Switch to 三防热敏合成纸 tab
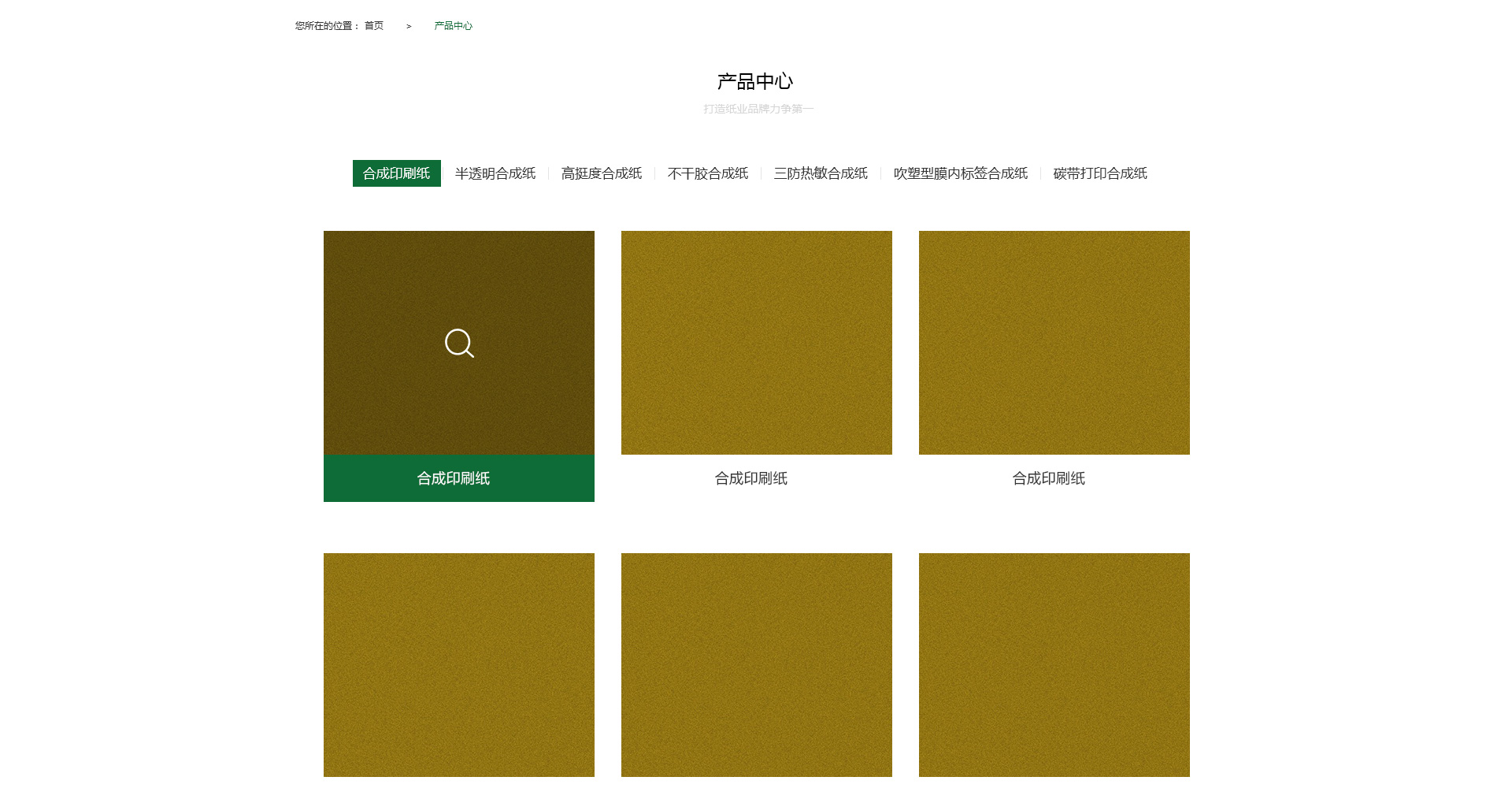 coord(820,173)
